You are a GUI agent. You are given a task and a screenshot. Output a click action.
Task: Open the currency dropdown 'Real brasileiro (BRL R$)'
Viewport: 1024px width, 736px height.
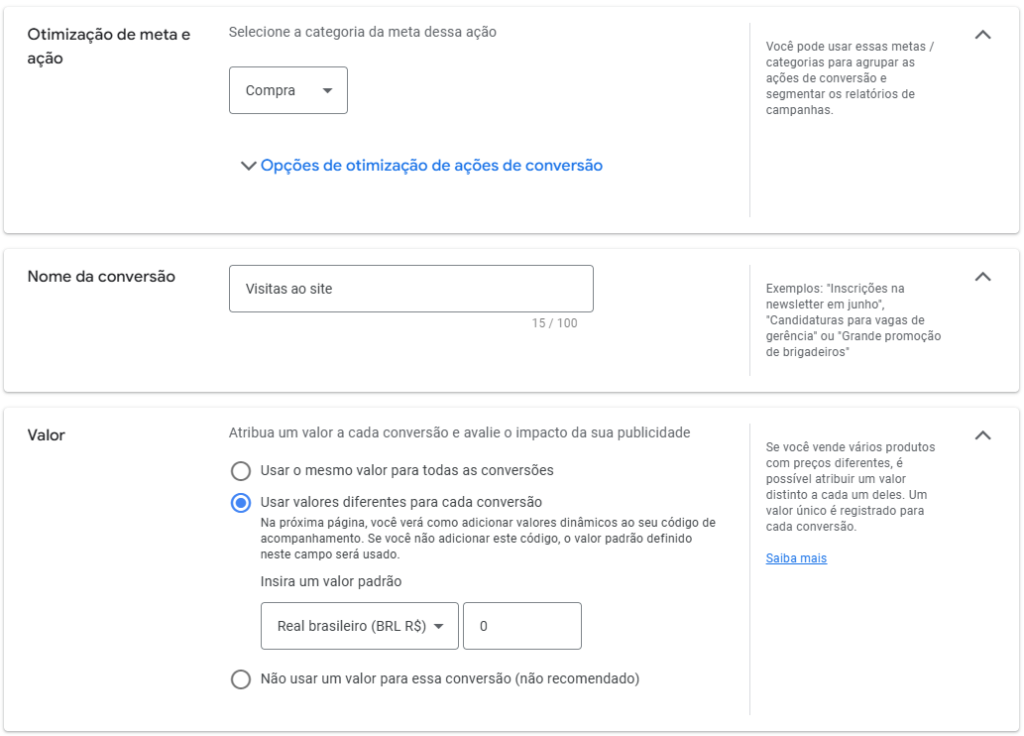[359, 625]
